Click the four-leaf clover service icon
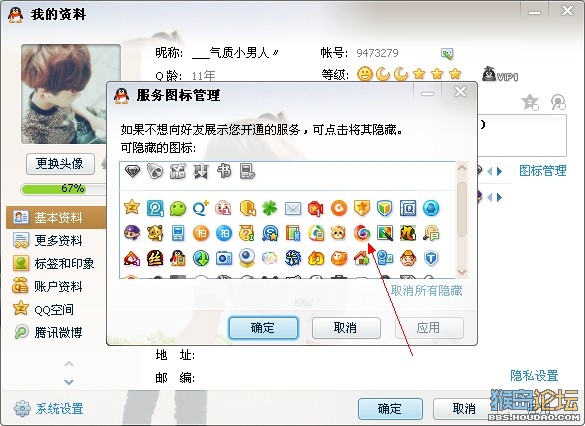This screenshot has height=426, width=585. click(270, 208)
